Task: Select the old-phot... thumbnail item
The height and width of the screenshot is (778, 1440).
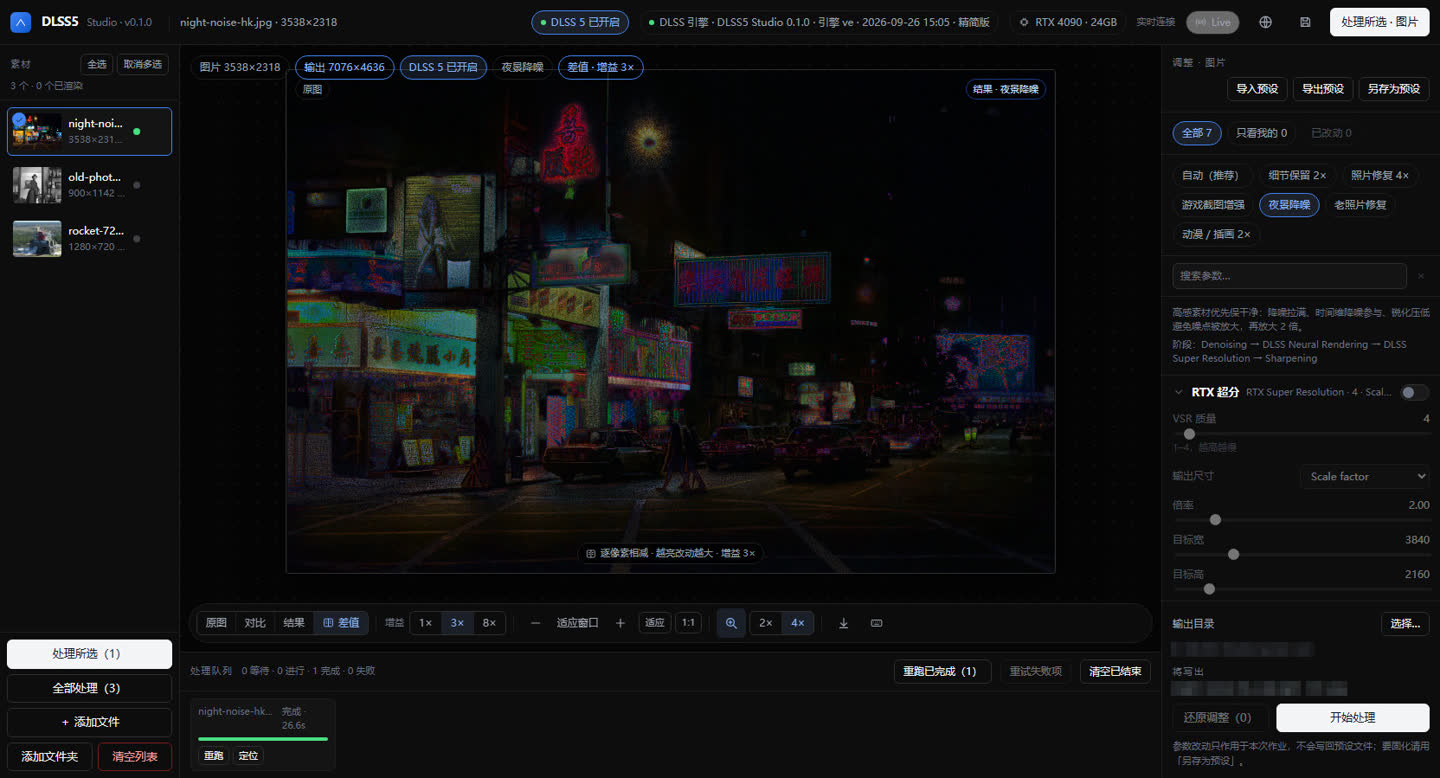Action: (89, 185)
